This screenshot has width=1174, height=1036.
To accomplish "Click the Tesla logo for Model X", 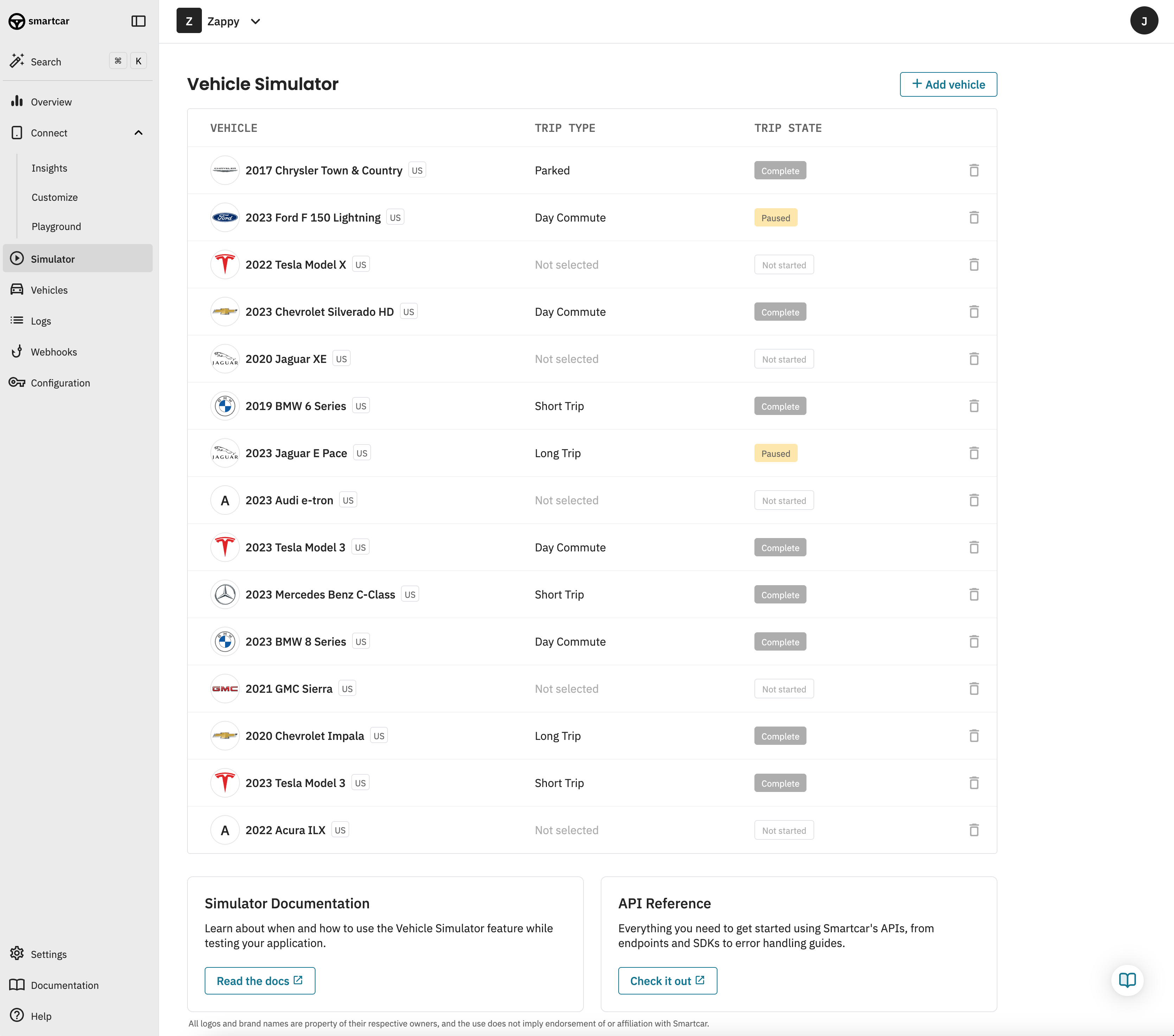I will (225, 265).
